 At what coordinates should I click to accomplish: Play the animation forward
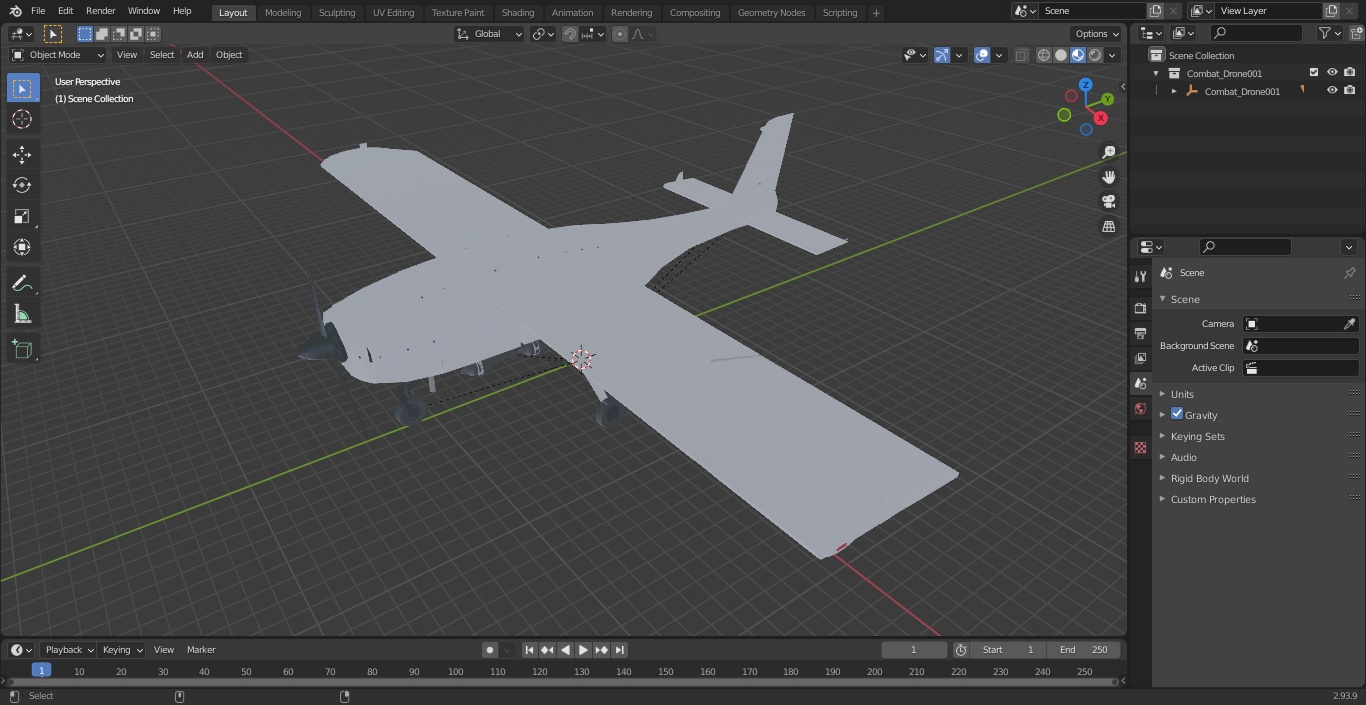pyautogui.click(x=583, y=650)
